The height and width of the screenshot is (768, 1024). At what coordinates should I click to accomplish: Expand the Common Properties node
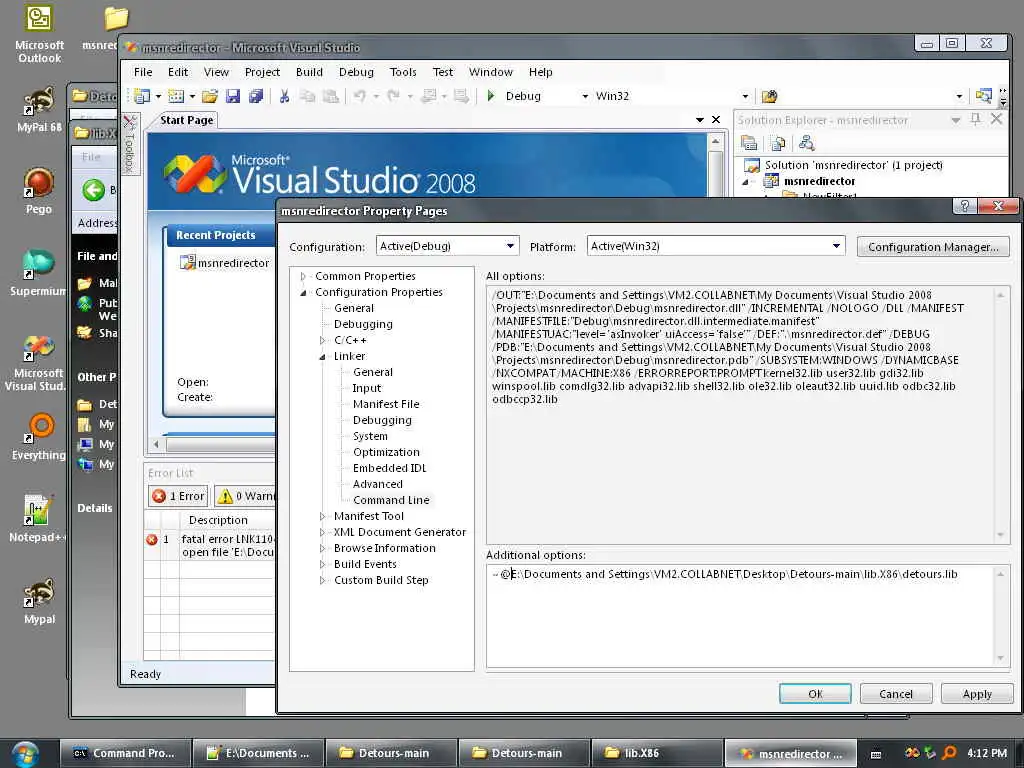coord(303,276)
